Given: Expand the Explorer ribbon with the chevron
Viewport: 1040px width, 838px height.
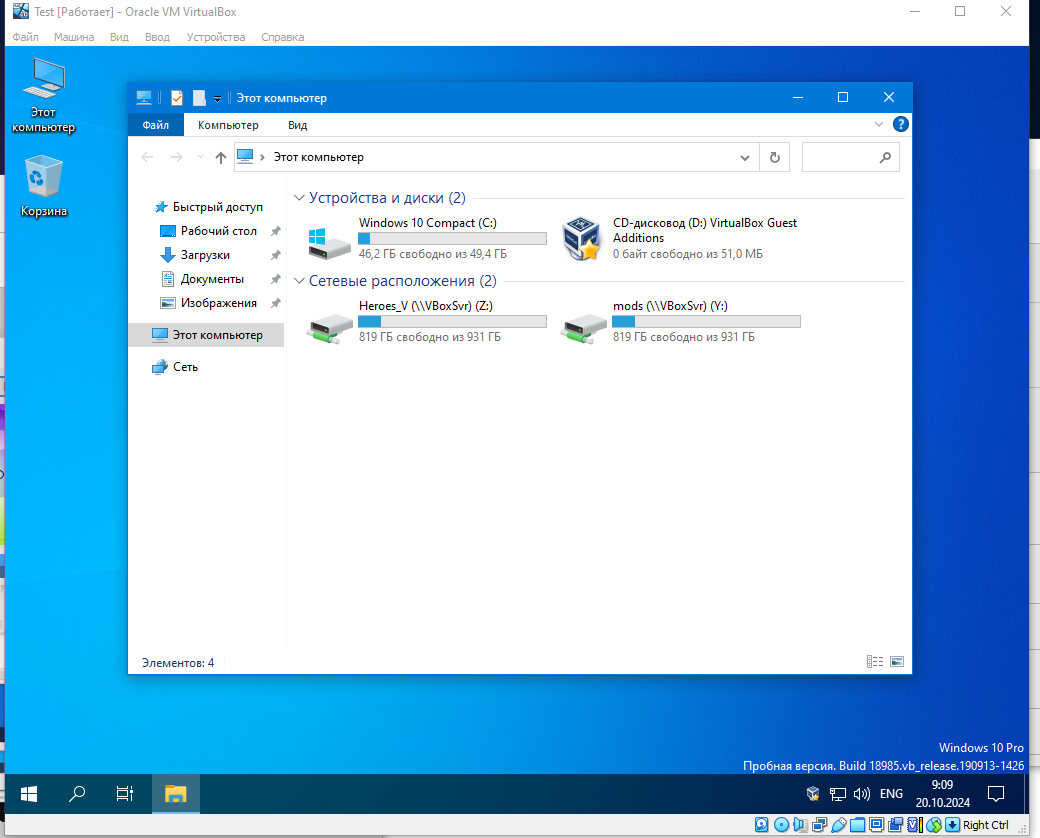Looking at the screenshot, I should tap(879, 124).
